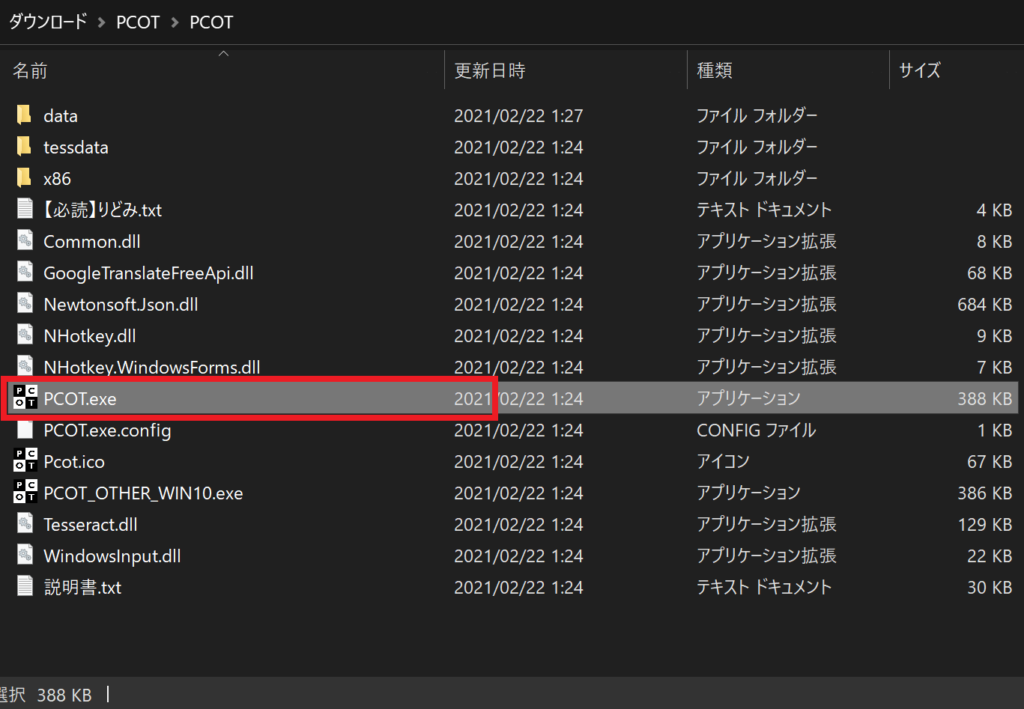This screenshot has width=1024, height=709.
Task: Select the file name Newtonsoft.Json.dll
Action: pos(121,304)
